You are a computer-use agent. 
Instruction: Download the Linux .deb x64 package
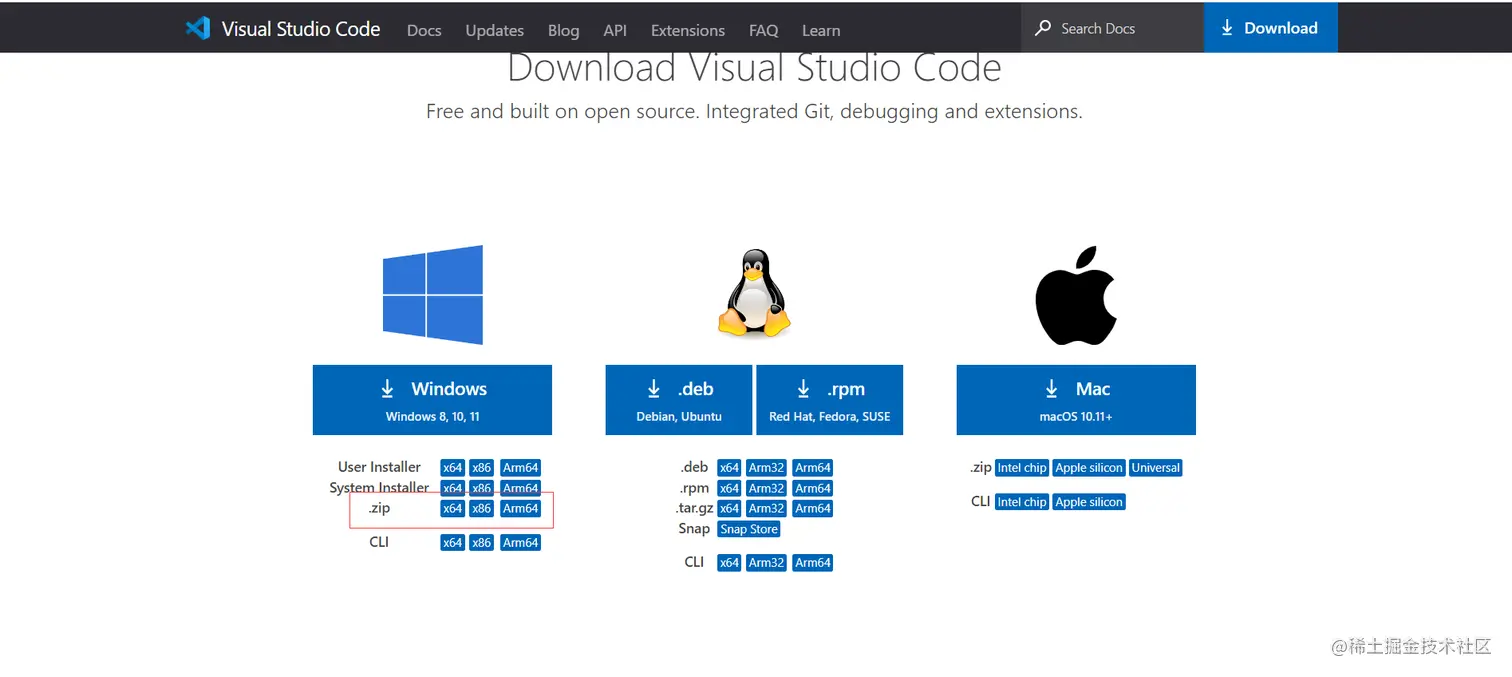click(x=729, y=468)
